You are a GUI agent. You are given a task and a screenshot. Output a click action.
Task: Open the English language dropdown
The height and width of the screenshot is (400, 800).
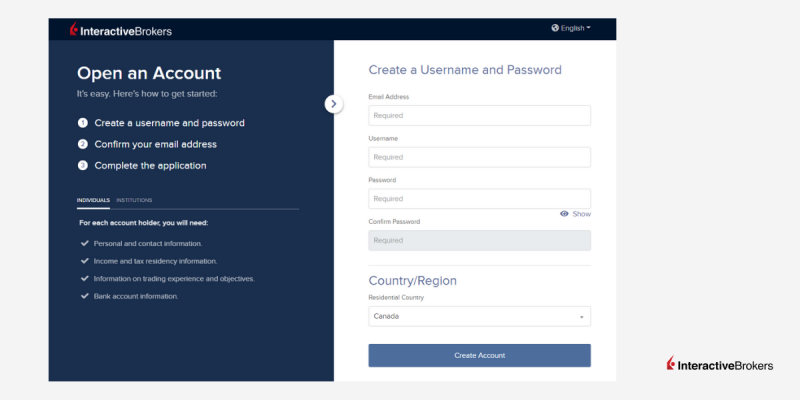[571, 28]
